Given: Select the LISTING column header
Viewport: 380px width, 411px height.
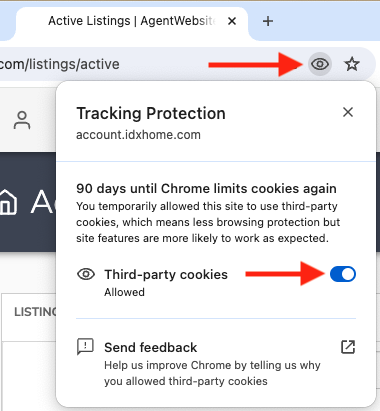Looking at the screenshot, I should (x=35, y=312).
